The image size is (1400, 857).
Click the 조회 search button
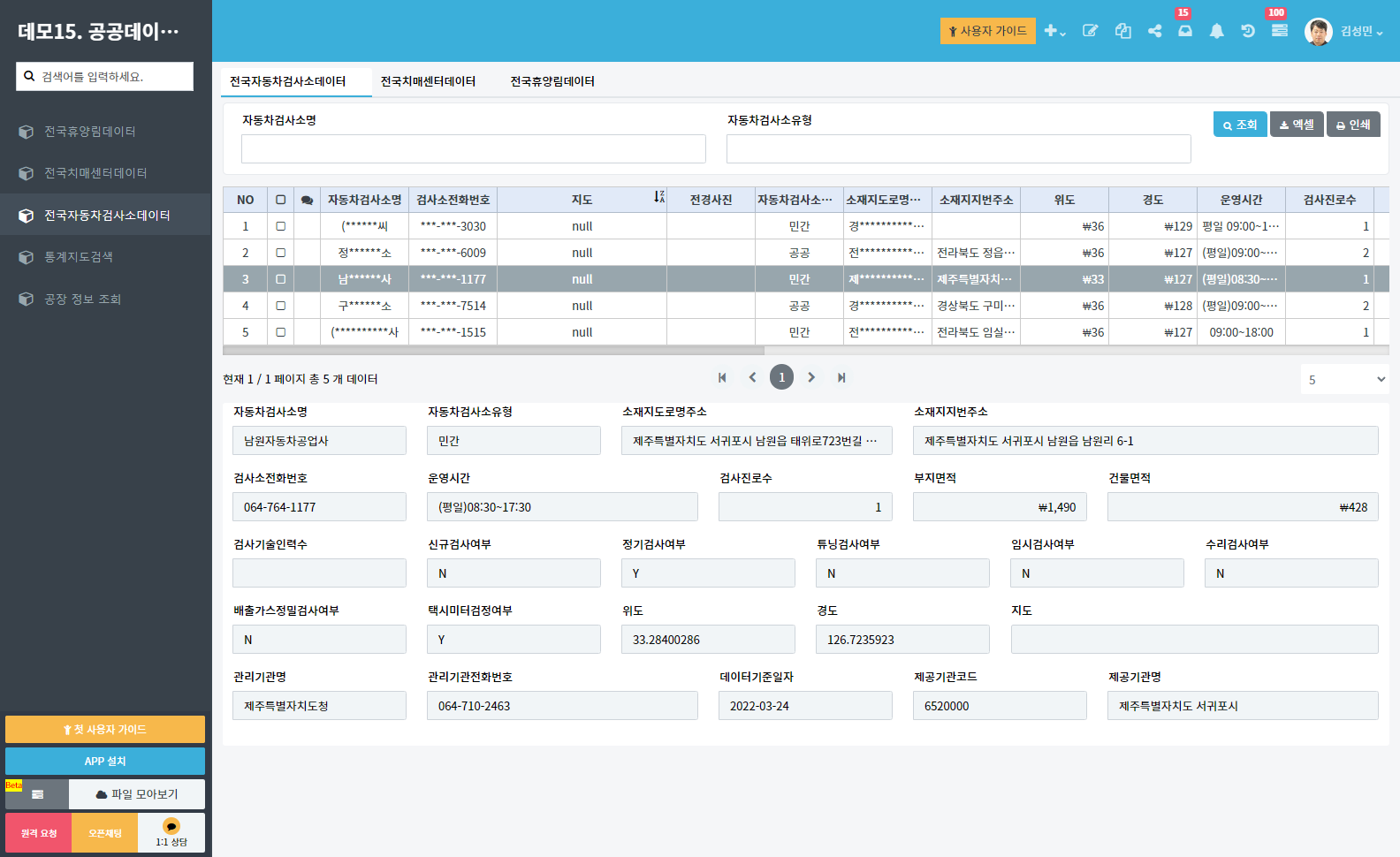point(1239,125)
